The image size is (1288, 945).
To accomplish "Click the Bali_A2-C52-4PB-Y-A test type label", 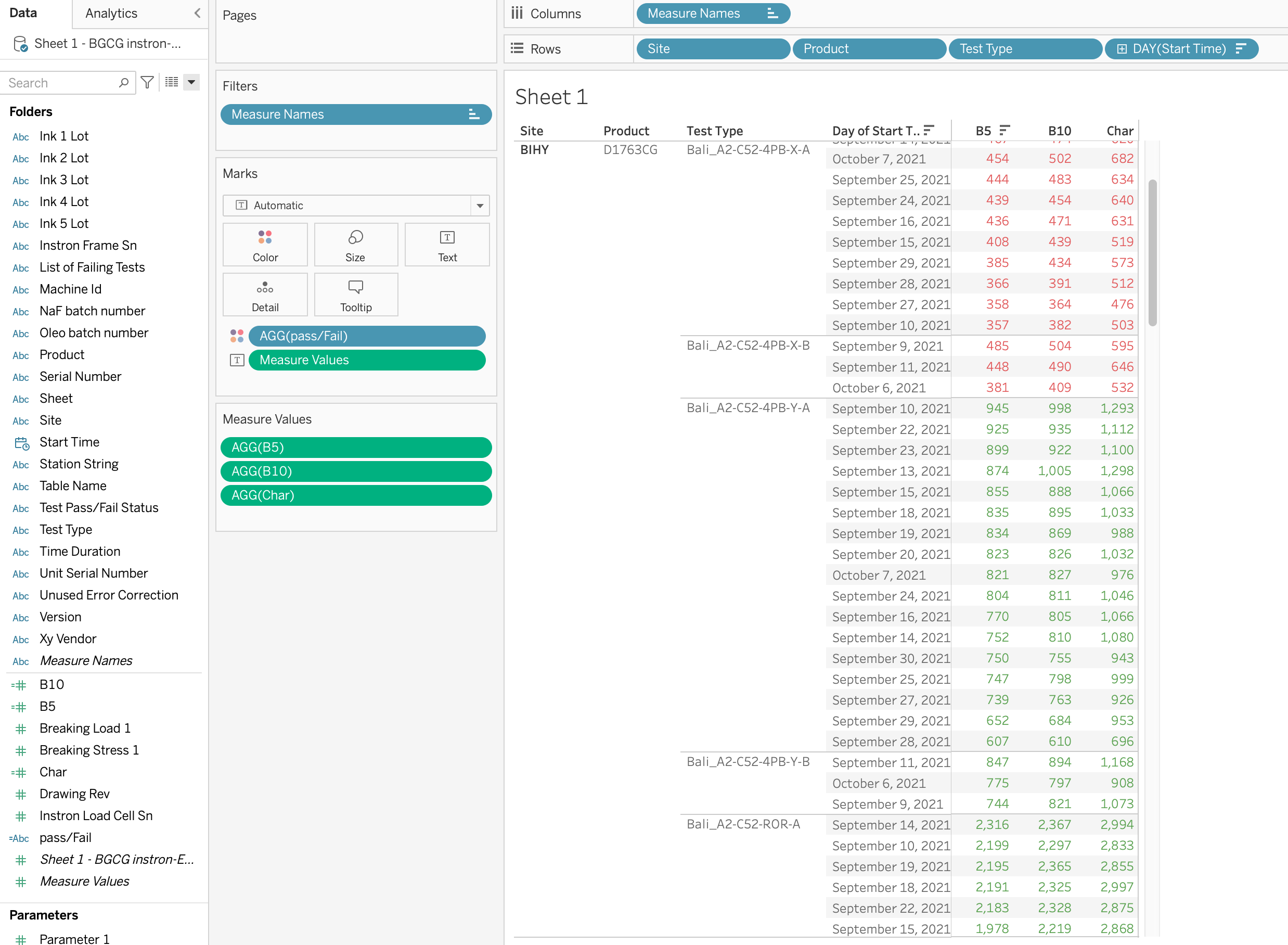I will (x=748, y=408).
